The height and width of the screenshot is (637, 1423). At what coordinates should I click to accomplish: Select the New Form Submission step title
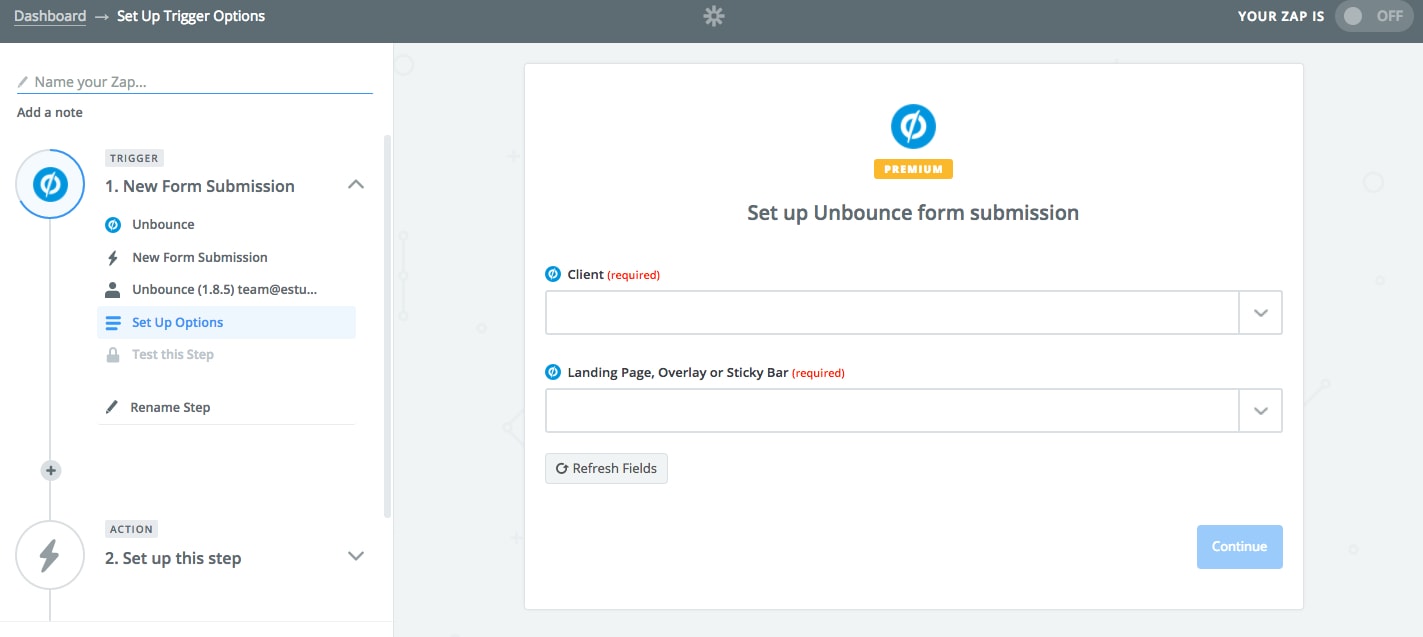(200, 186)
